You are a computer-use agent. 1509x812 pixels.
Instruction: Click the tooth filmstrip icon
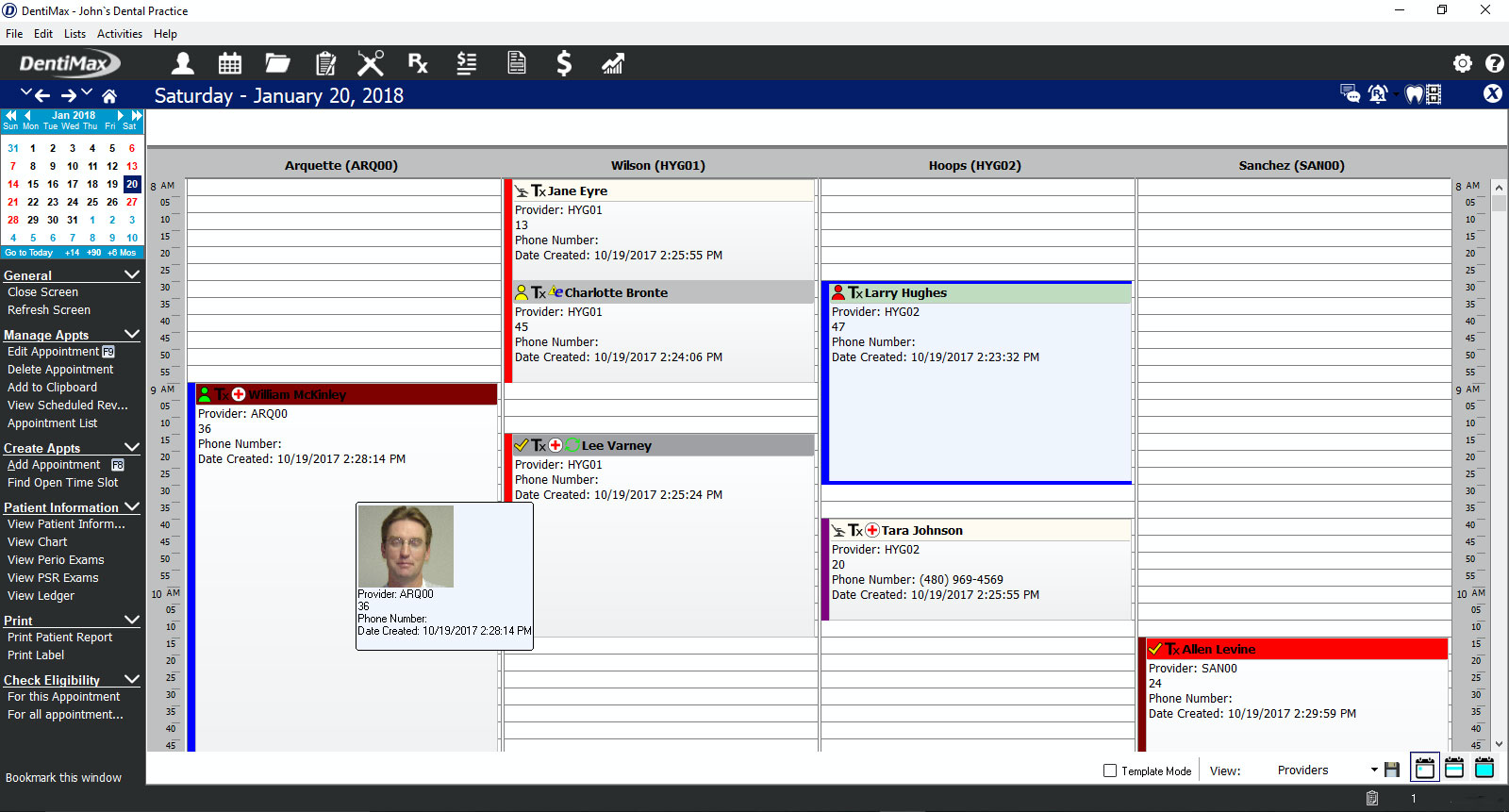(1434, 94)
